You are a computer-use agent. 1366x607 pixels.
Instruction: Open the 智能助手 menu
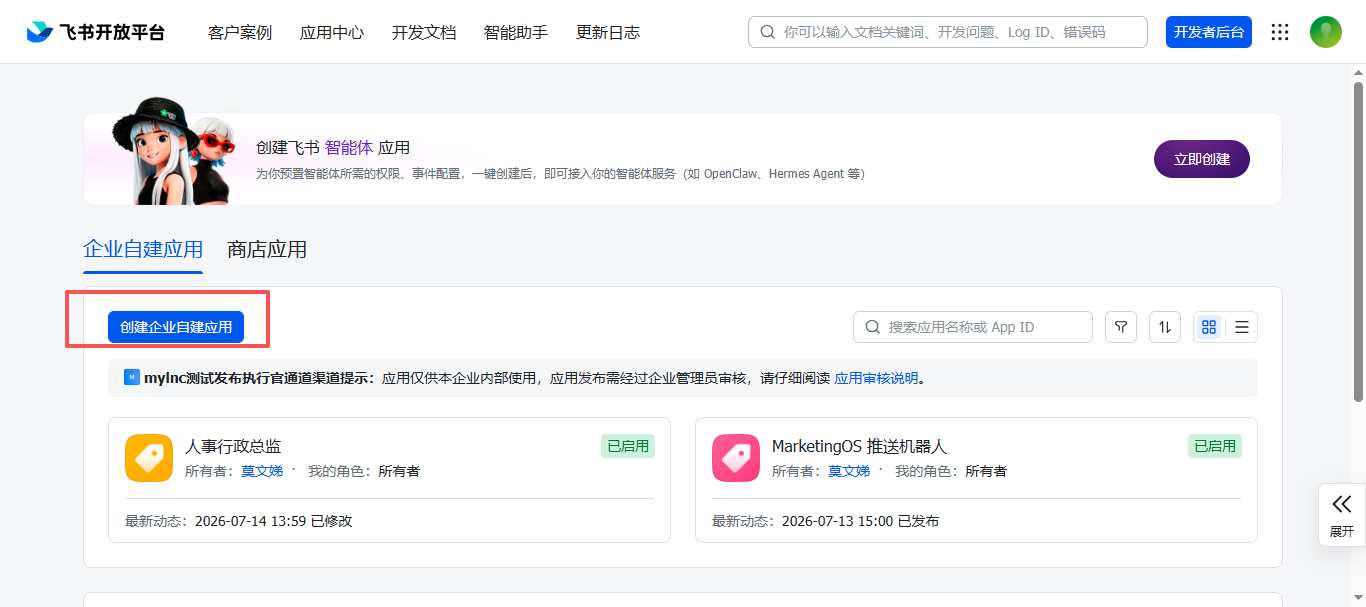point(516,32)
